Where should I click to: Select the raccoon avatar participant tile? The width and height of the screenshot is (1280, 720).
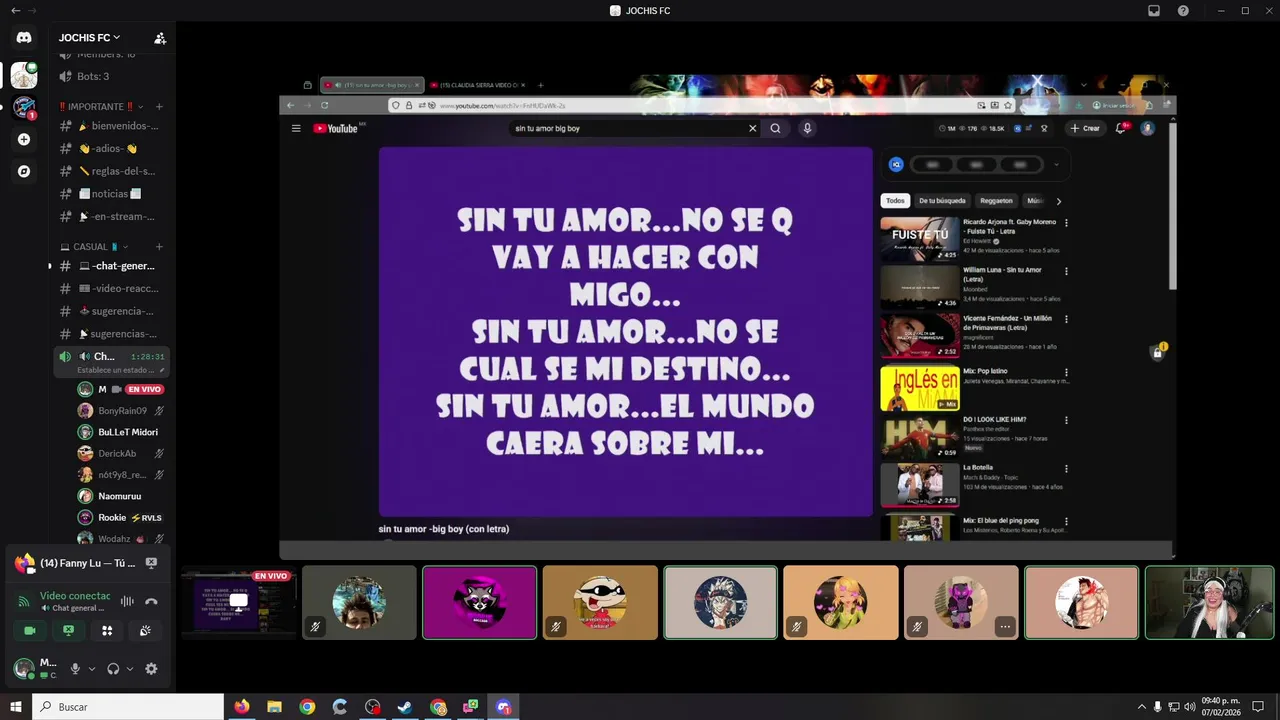pyautogui.click(x=479, y=603)
